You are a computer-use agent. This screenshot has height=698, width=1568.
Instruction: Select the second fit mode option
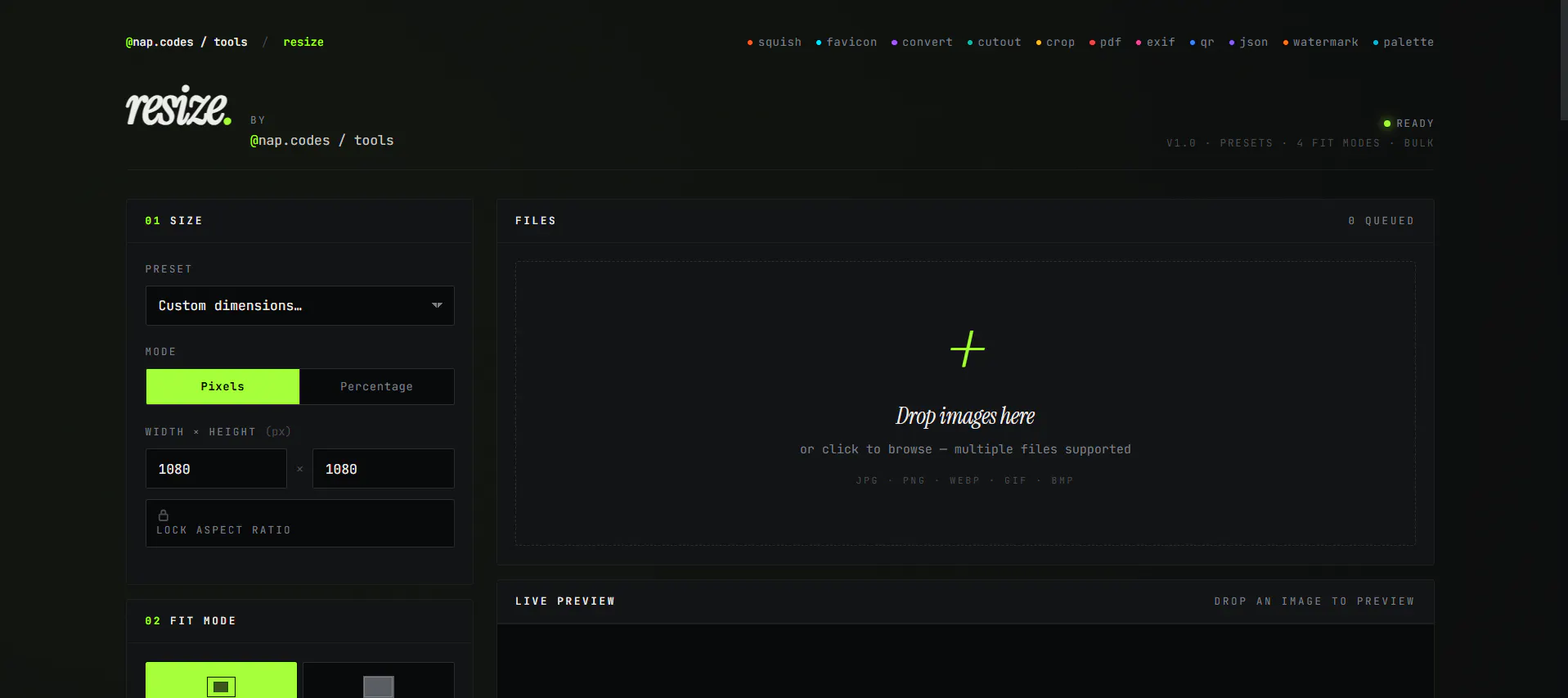point(378,680)
